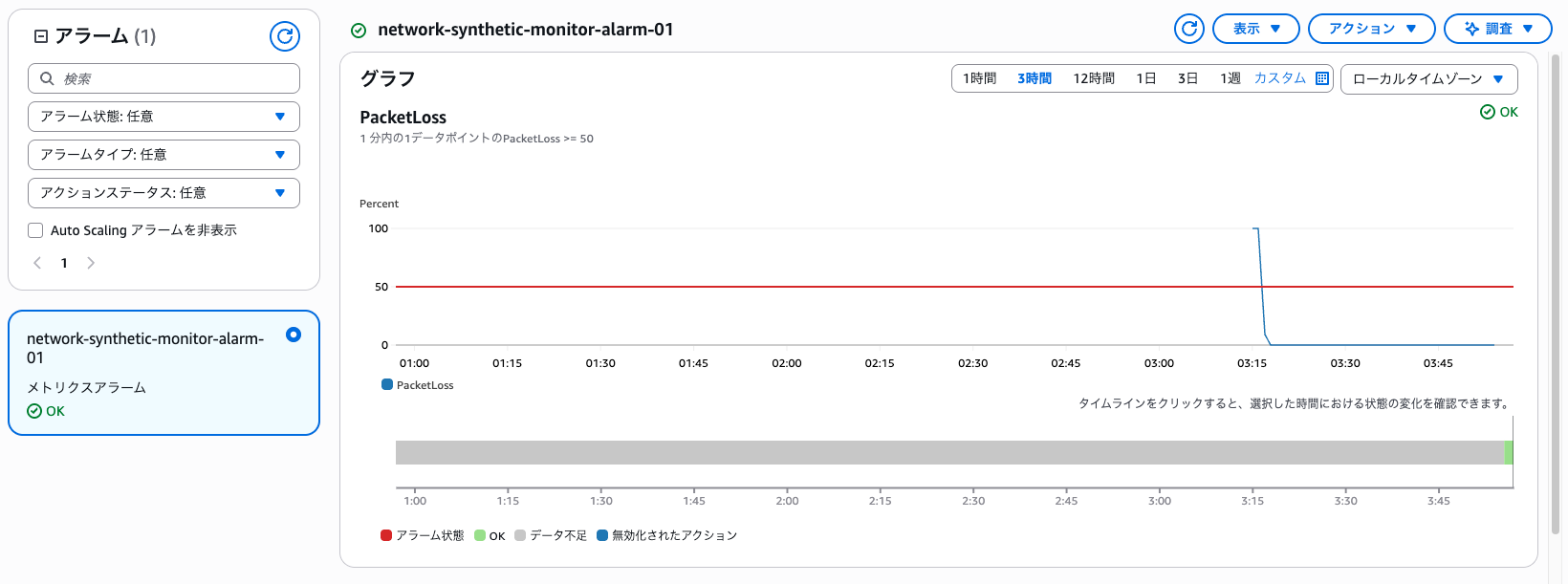Collapse the アラーム panel via minus icon
The image size is (1568, 584).
pyautogui.click(x=41, y=36)
